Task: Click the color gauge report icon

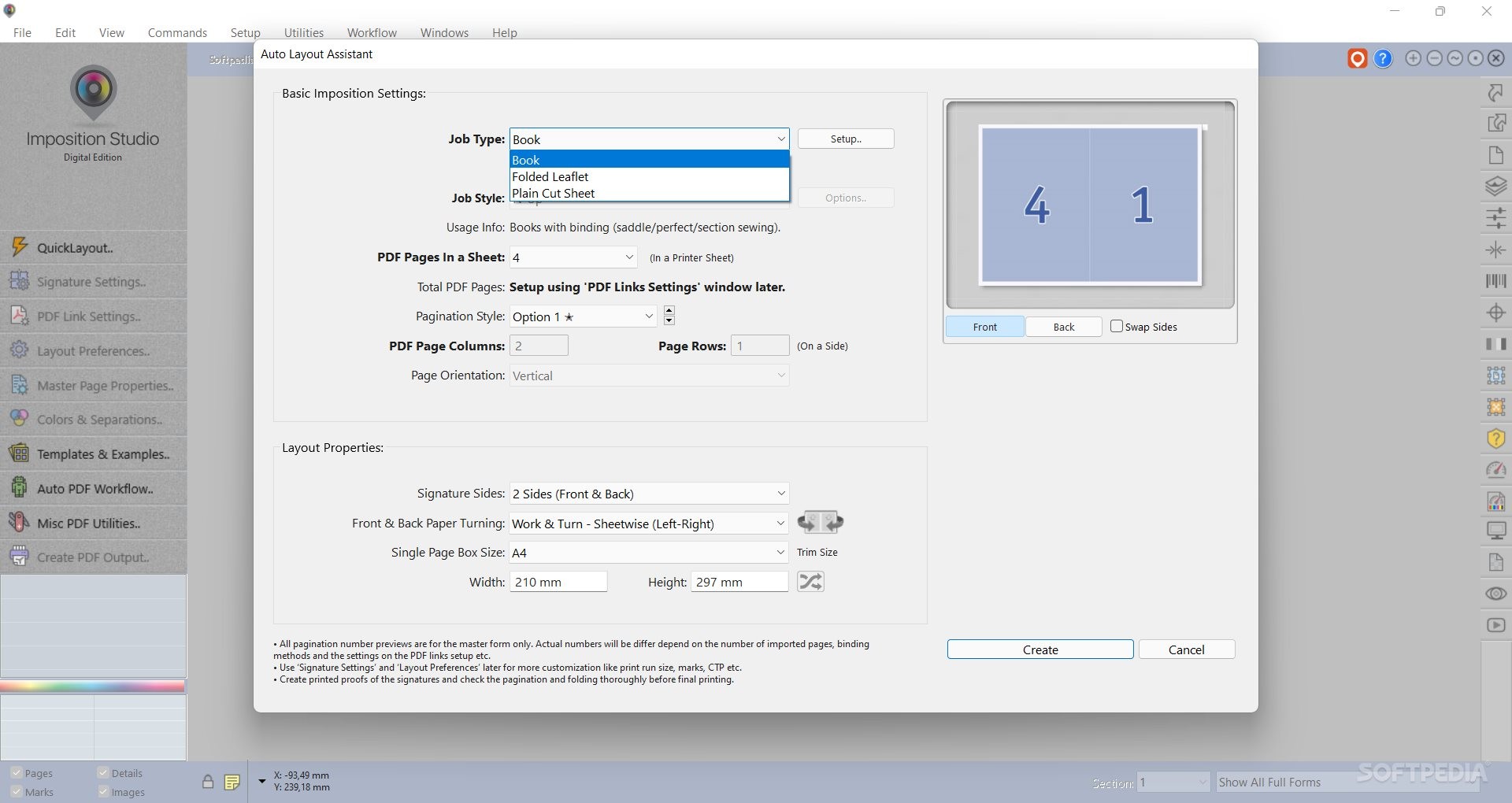Action: (x=1495, y=501)
